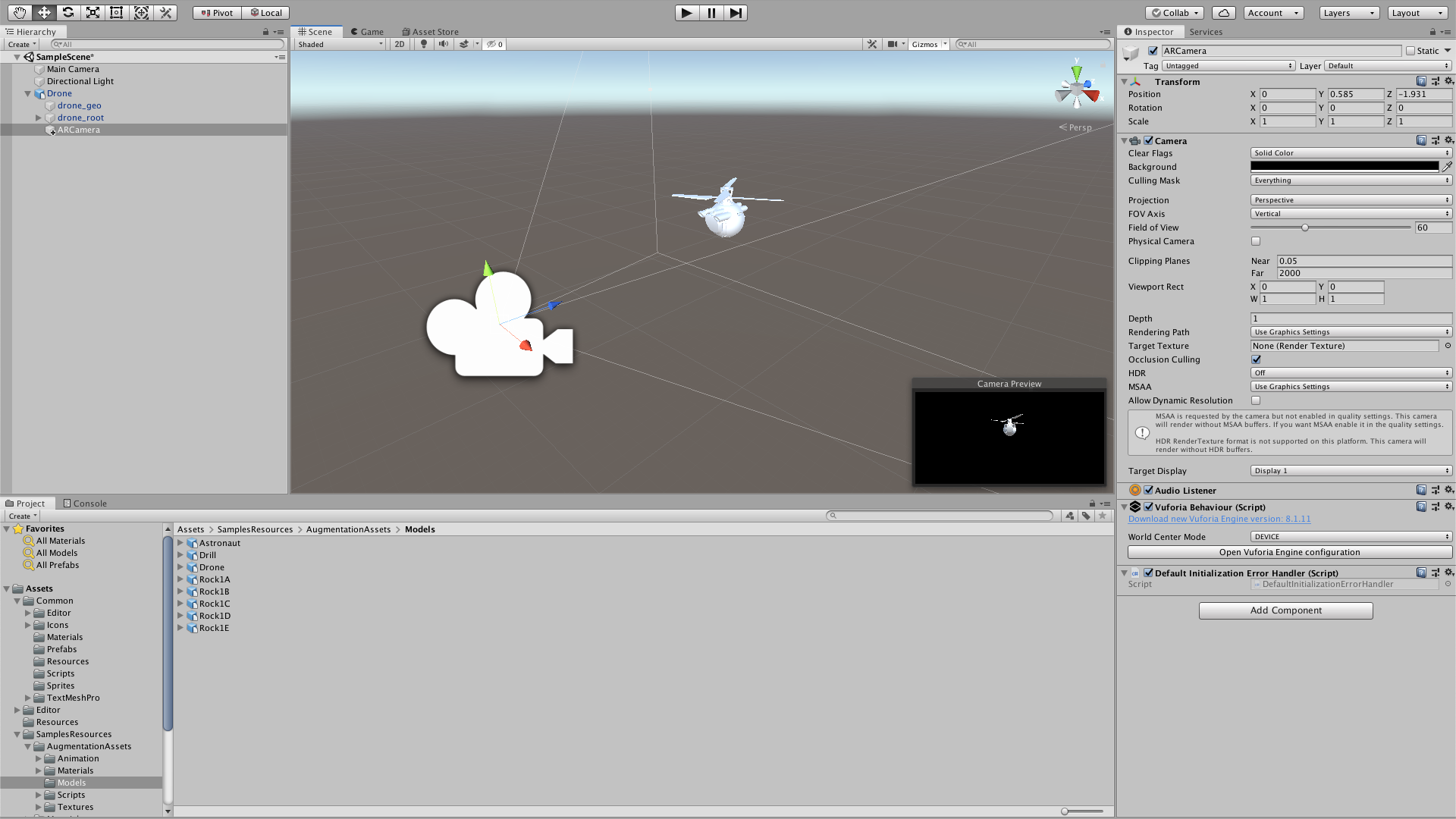
Task: Expand the Drone prefab in the Project panel
Action: pyautogui.click(x=180, y=566)
